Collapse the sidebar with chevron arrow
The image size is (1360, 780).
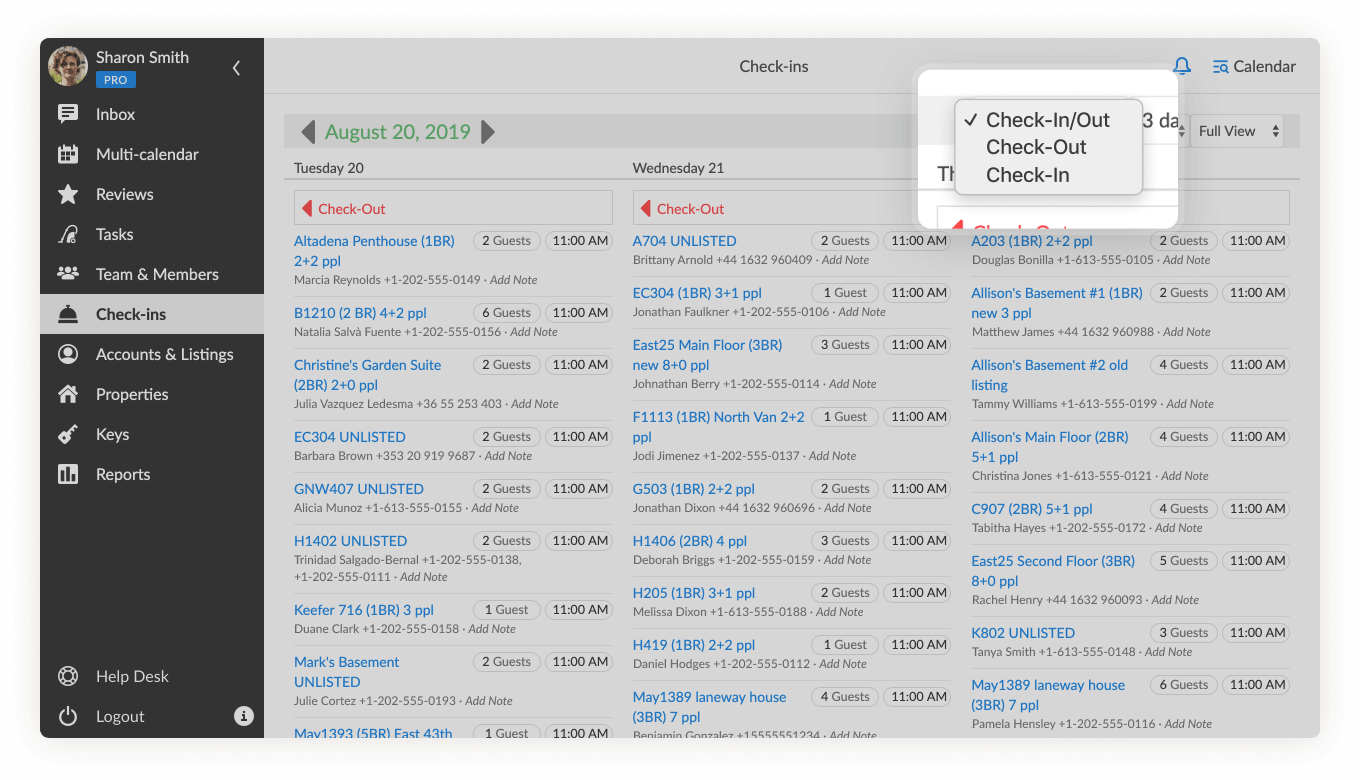(237, 68)
